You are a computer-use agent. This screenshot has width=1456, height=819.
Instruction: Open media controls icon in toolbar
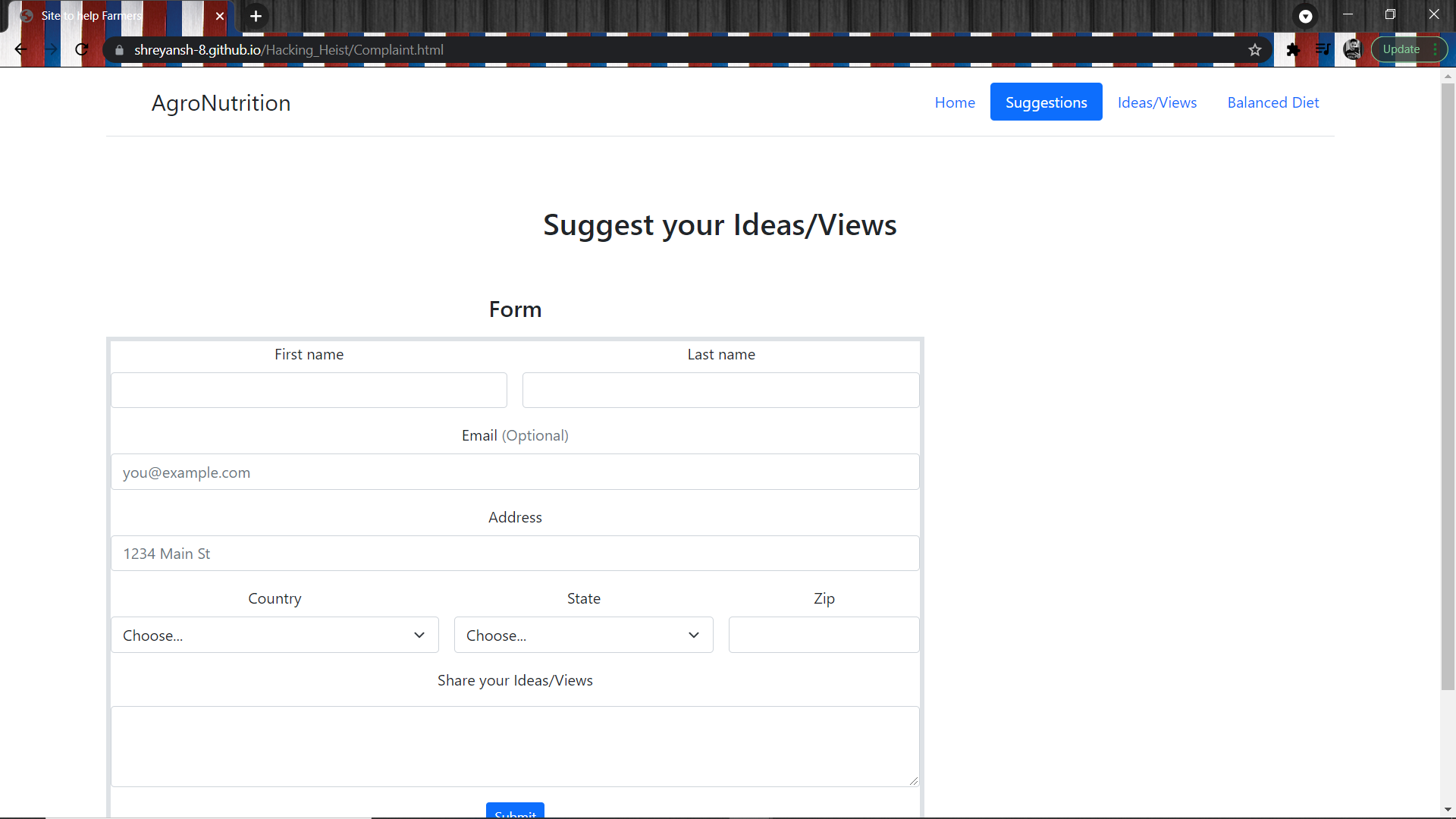click(x=1323, y=49)
